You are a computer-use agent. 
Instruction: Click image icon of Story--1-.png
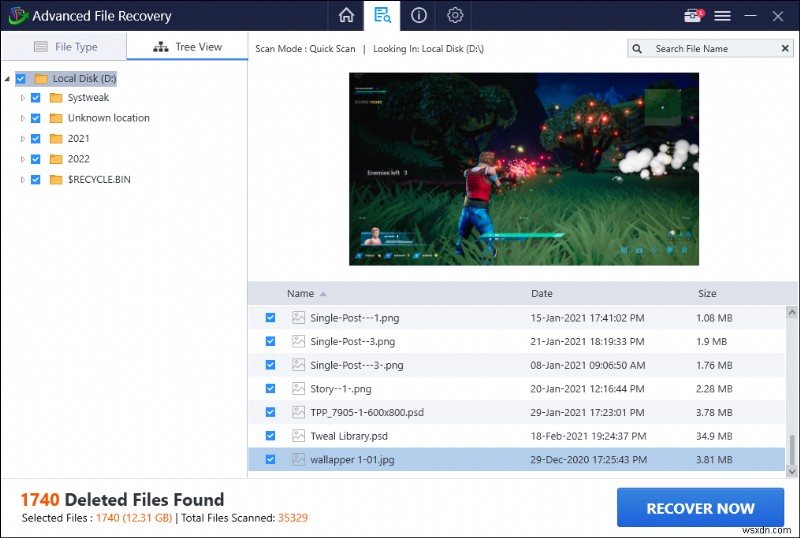[298, 388]
